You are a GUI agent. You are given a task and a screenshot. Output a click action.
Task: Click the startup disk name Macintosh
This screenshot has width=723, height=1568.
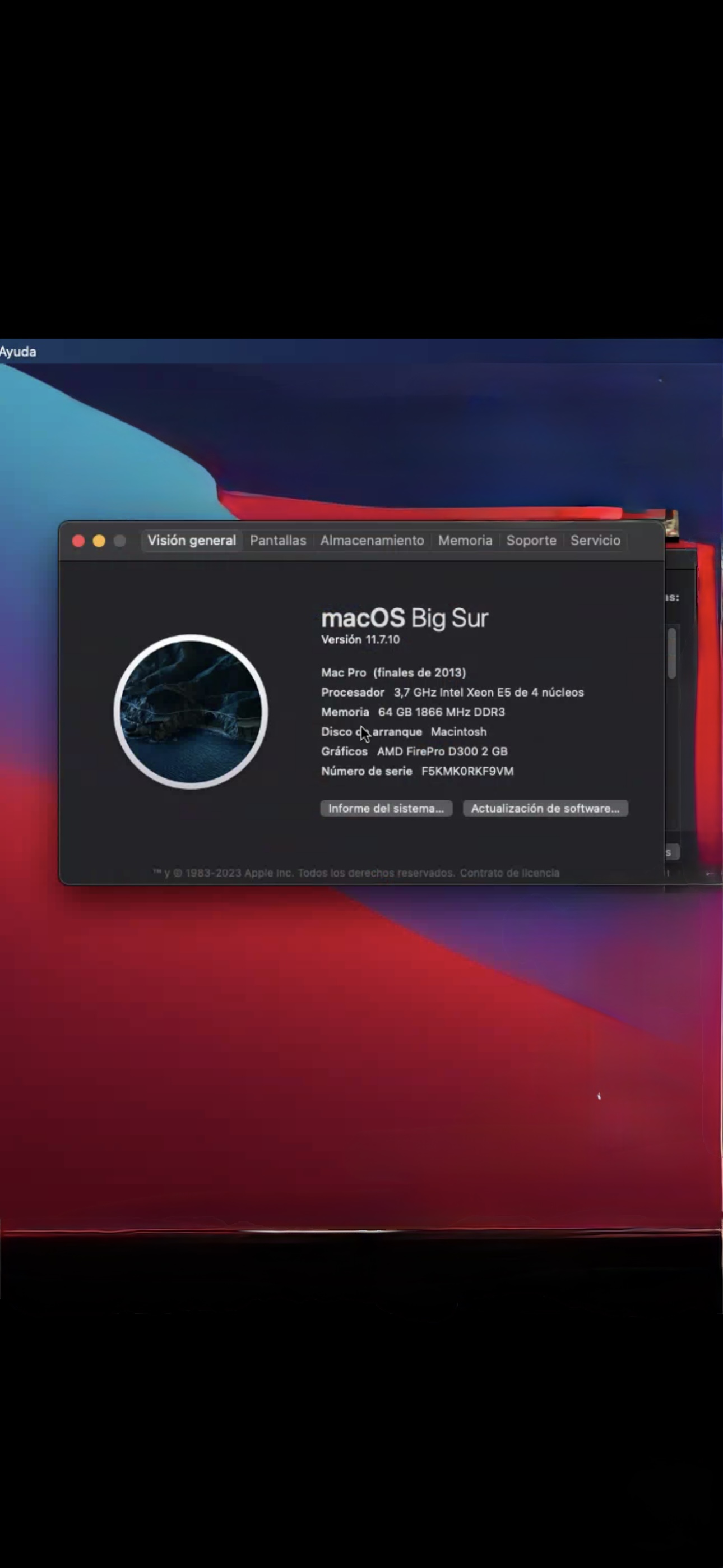pos(459,732)
